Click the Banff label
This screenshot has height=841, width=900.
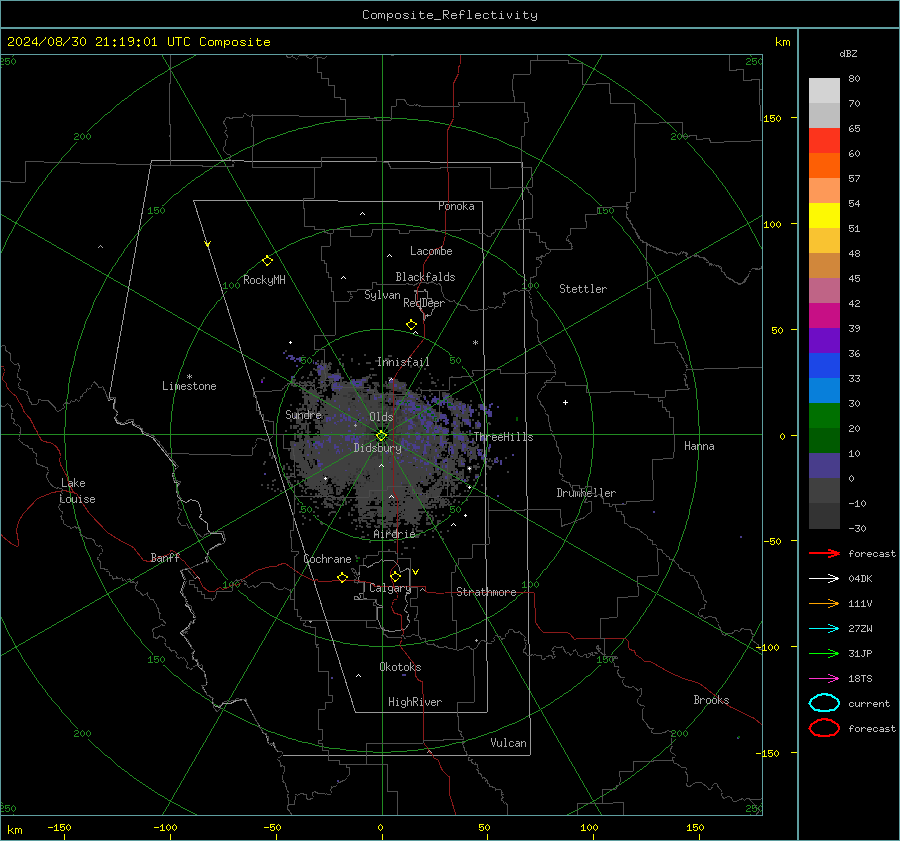click(x=165, y=558)
